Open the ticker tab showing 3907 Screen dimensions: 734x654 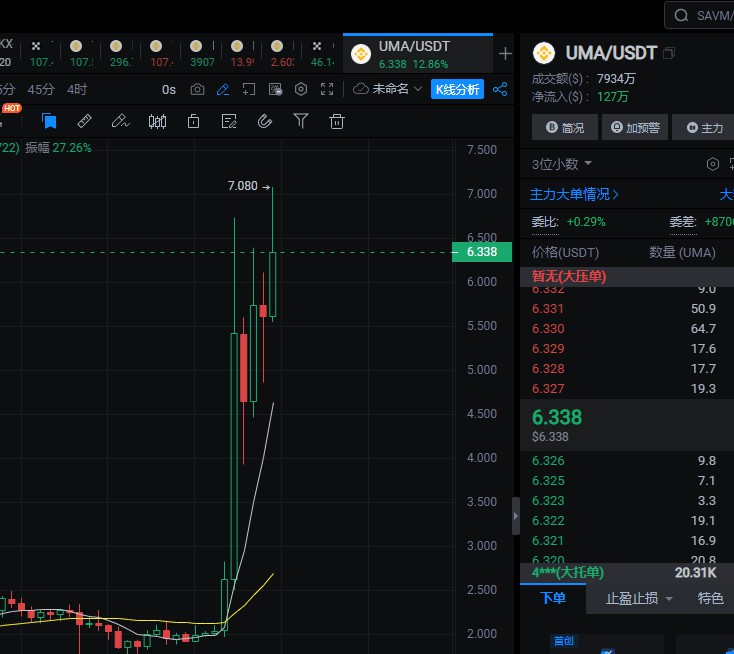(202, 54)
